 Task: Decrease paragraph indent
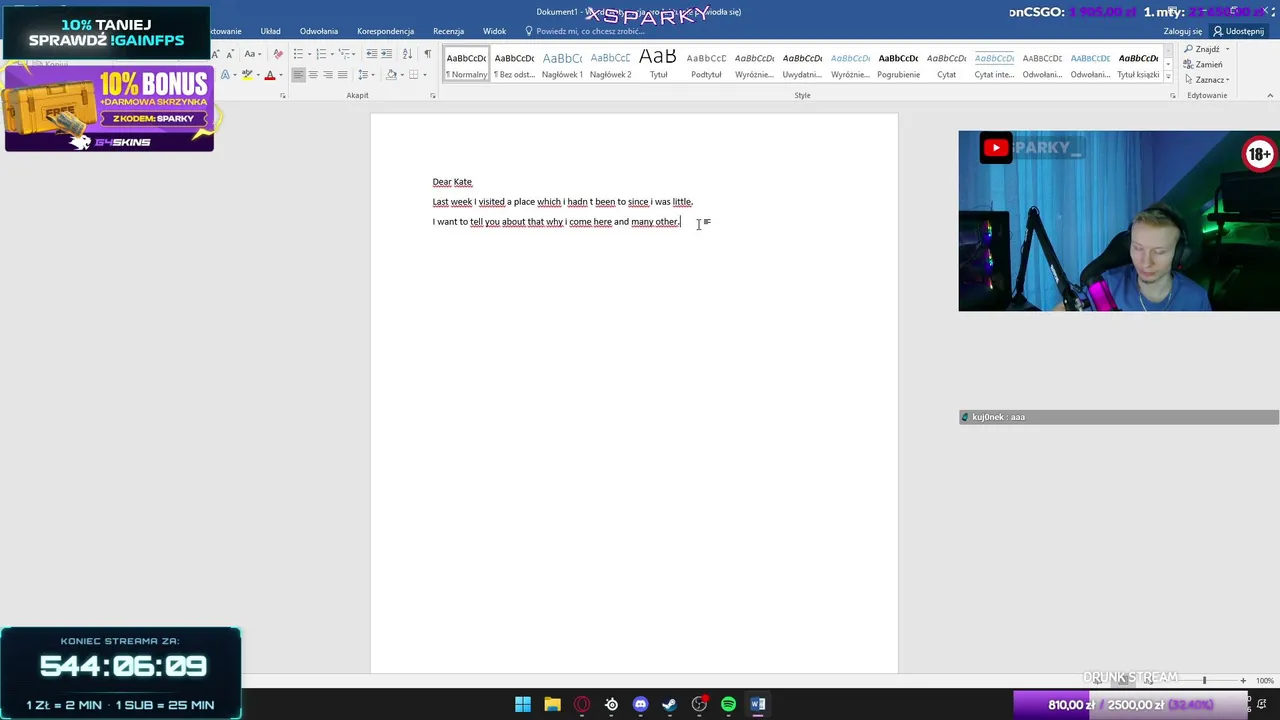tap(372, 54)
